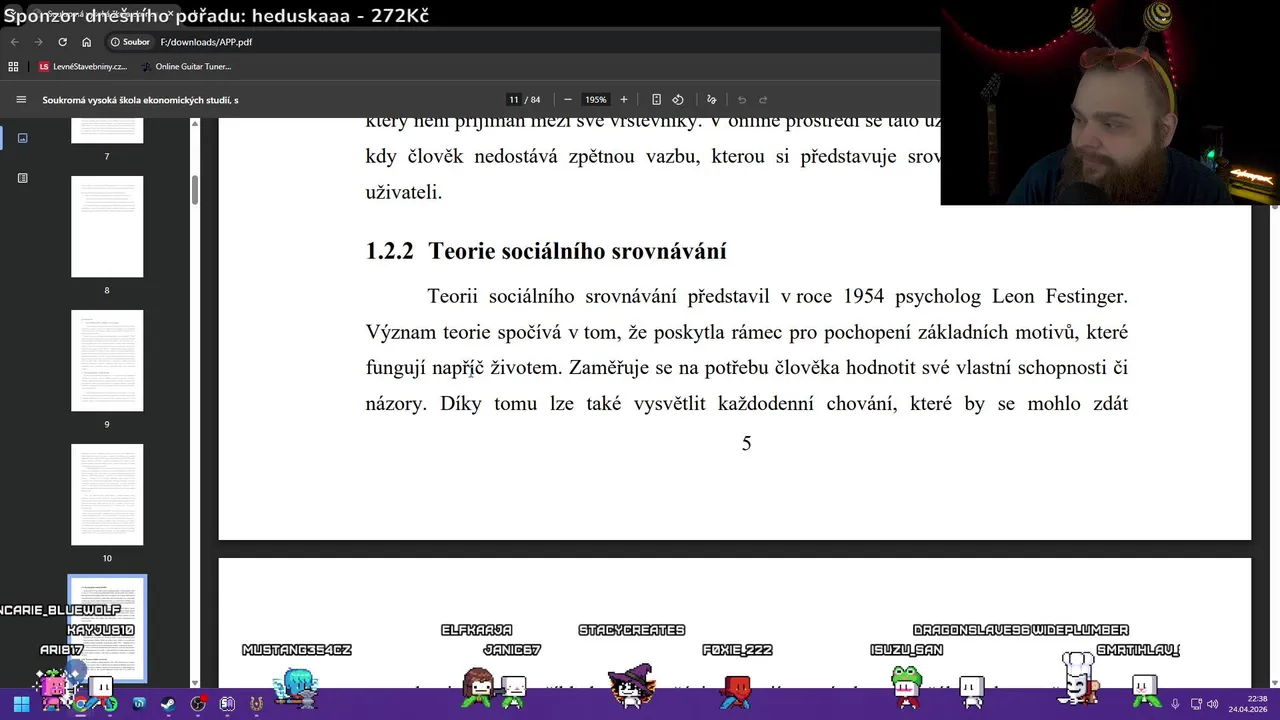Open the apps grid in bookmarks bar
The image size is (1280, 720).
pos(13,66)
